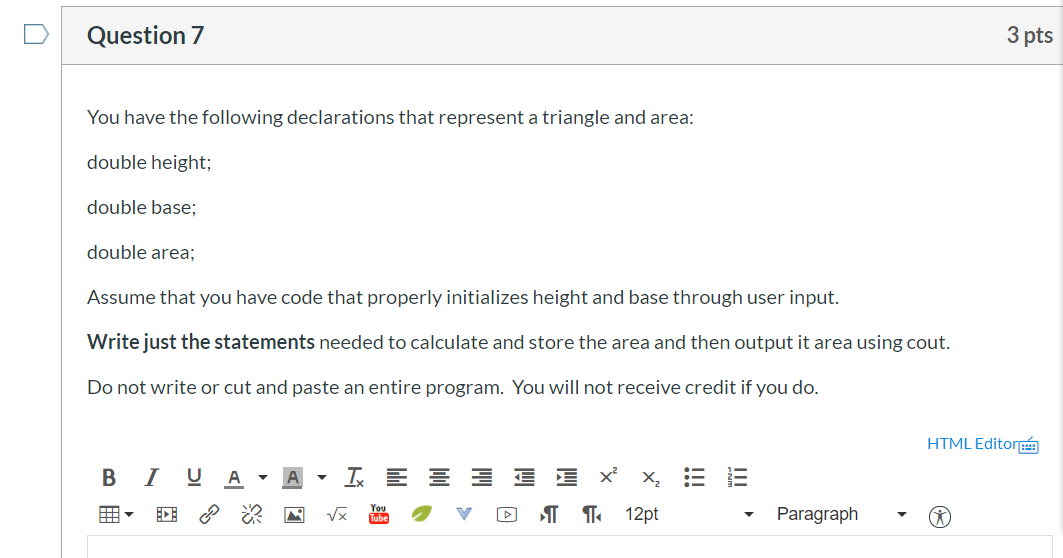Open the text color dropdown arrow
Viewport: 1063px width, 558px height.
(x=262, y=477)
